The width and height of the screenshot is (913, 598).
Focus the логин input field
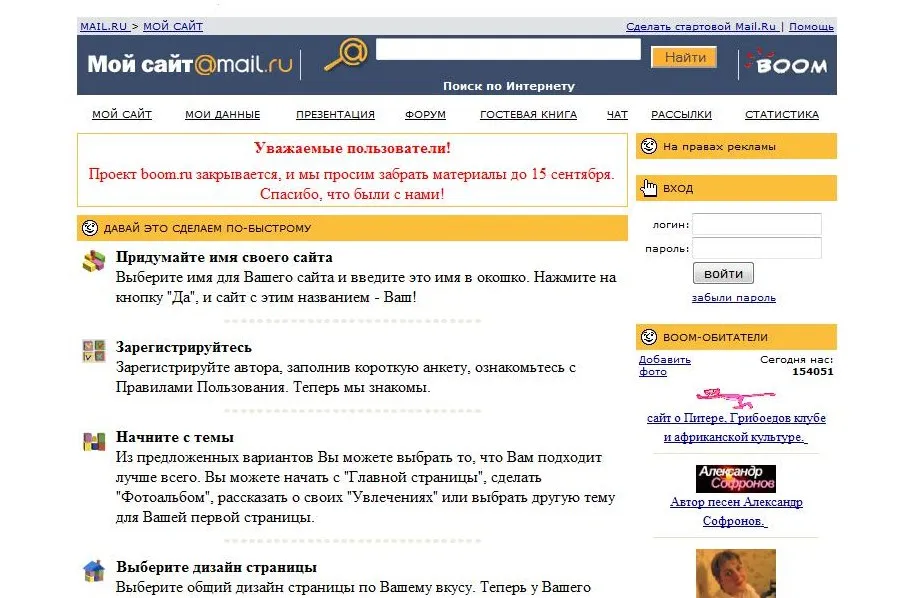(757, 224)
